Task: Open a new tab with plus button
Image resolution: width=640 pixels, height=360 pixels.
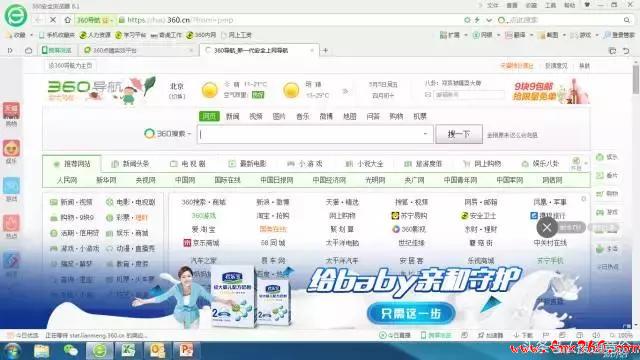Action: (325, 50)
